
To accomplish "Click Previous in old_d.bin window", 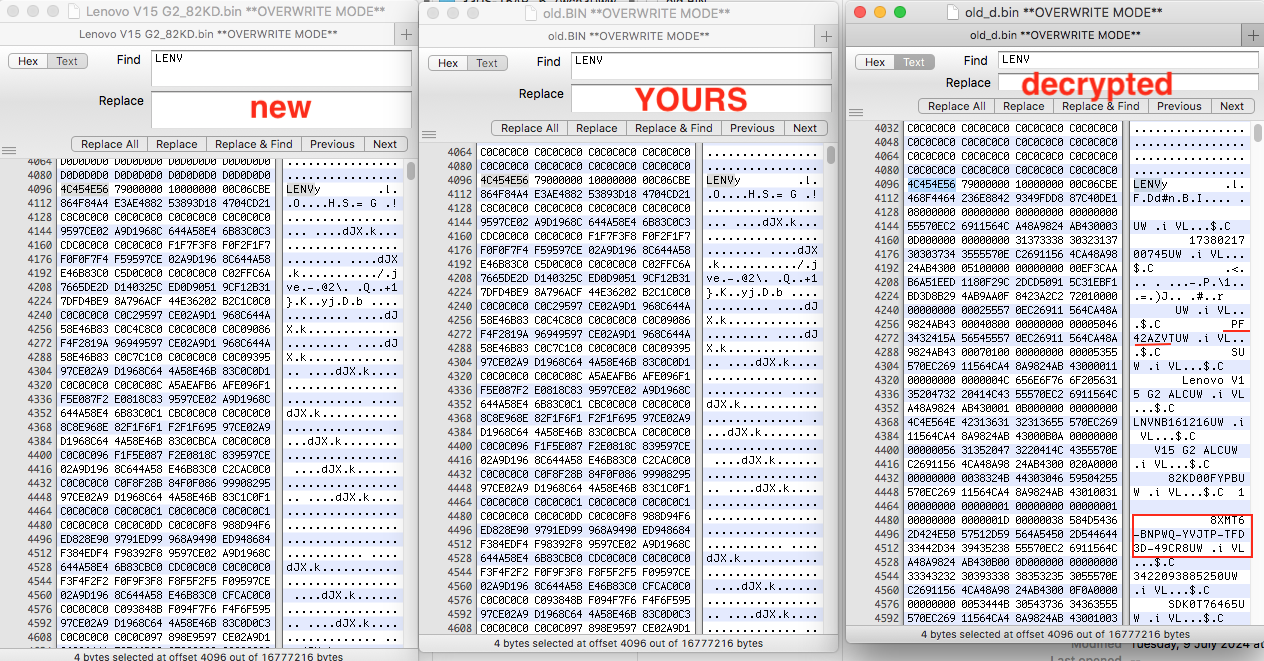I will 1180,106.
